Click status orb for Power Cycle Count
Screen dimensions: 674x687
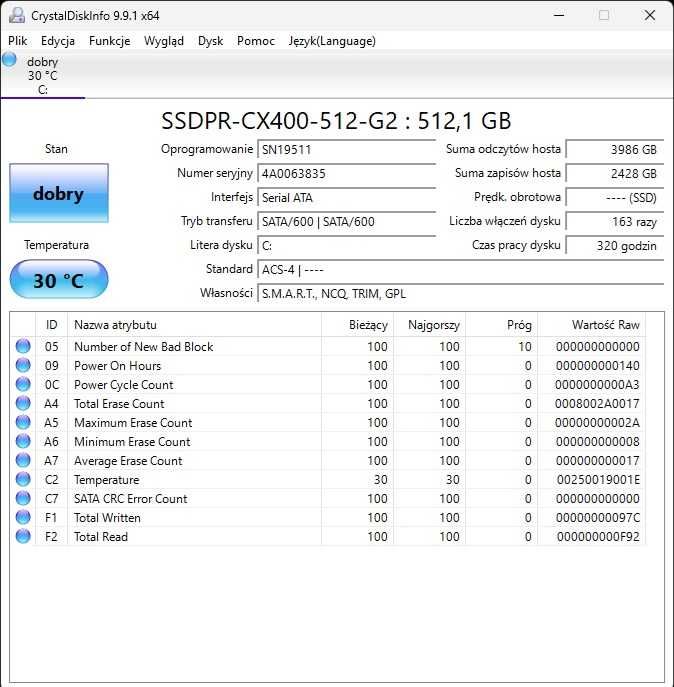pos(23,384)
